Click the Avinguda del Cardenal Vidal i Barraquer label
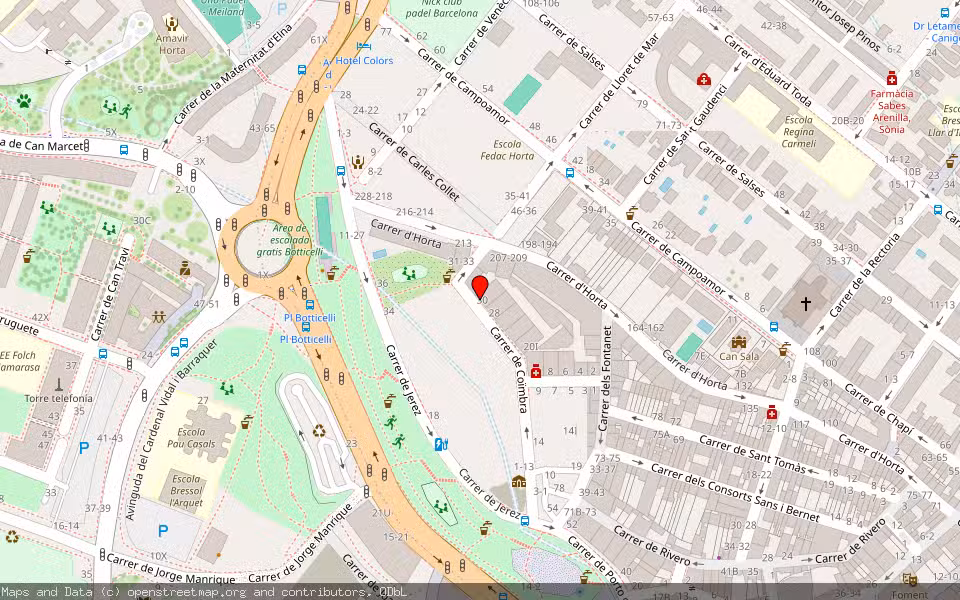 tap(171, 430)
